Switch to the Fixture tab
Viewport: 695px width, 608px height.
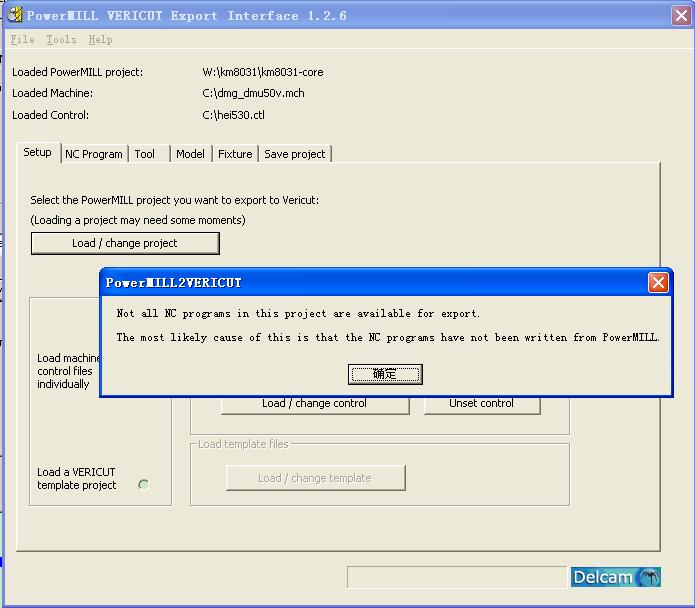pyautogui.click(x=235, y=154)
